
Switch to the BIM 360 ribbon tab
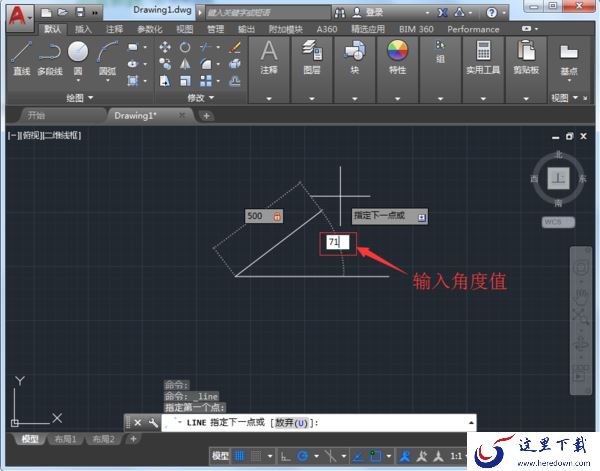click(416, 29)
